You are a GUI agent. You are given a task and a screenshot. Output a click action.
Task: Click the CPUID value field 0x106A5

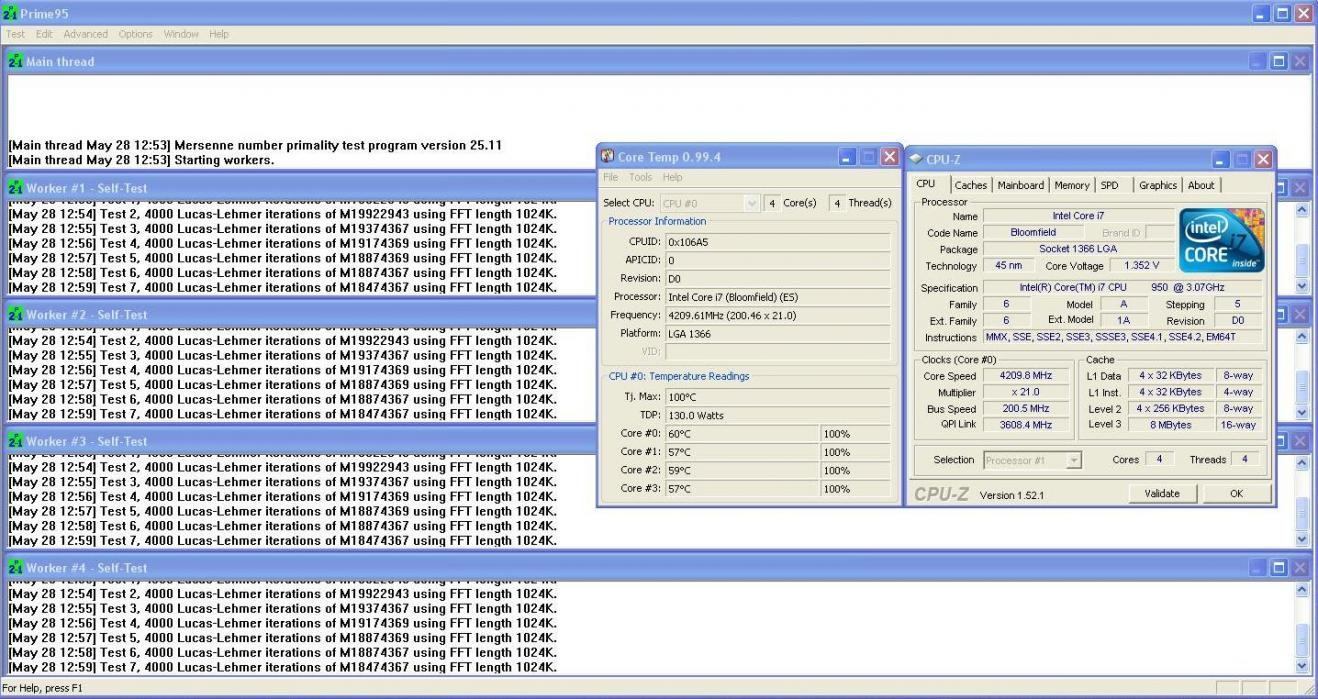[x=778, y=242]
